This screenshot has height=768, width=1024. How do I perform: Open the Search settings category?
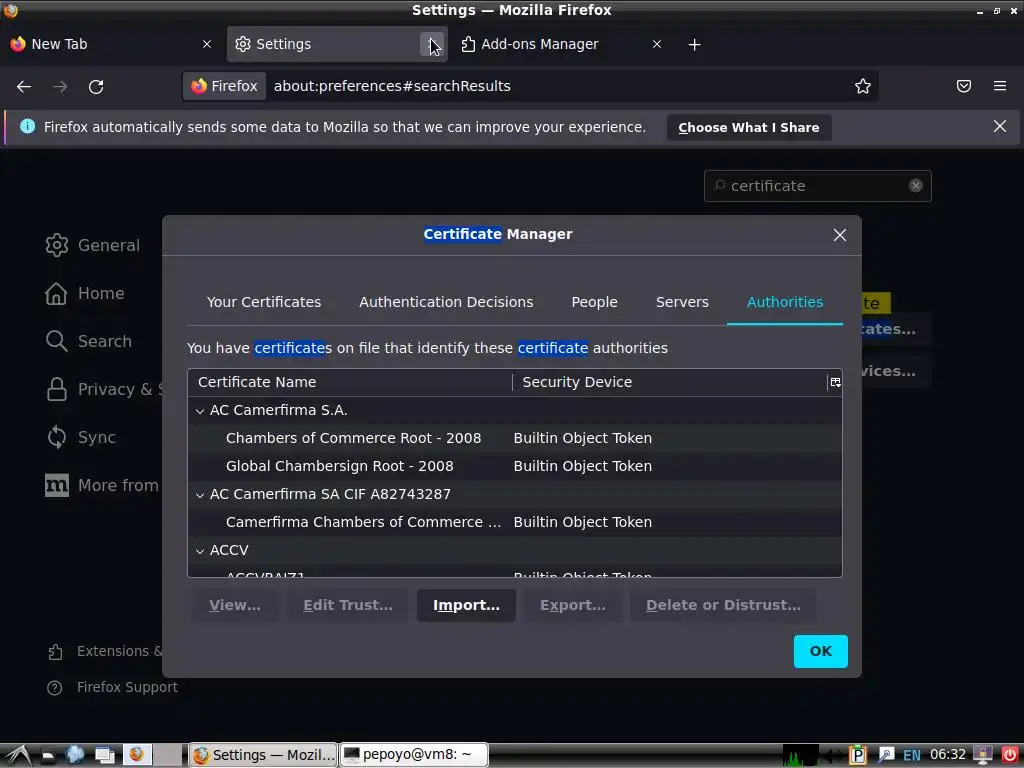[x=89, y=342]
